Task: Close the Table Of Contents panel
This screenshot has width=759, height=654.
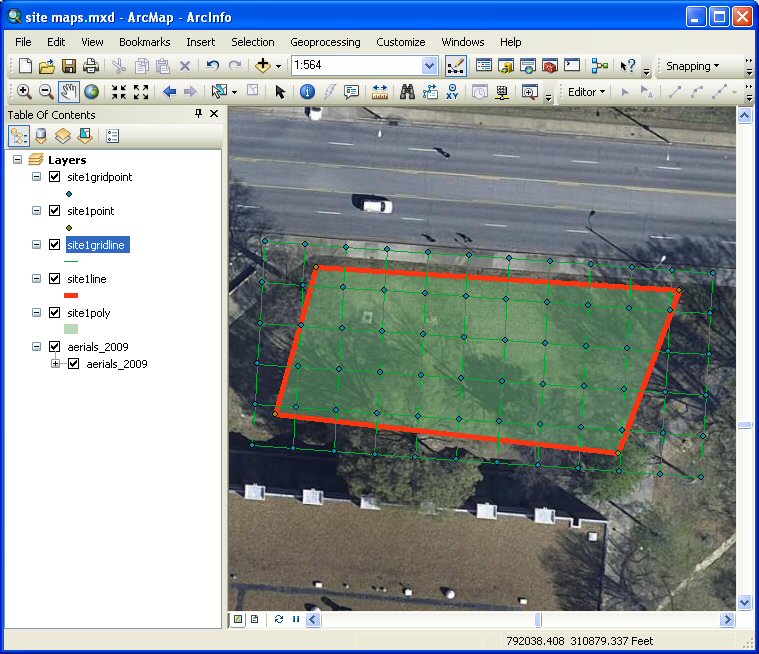Action: pyautogui.click(x=214, y=114)
